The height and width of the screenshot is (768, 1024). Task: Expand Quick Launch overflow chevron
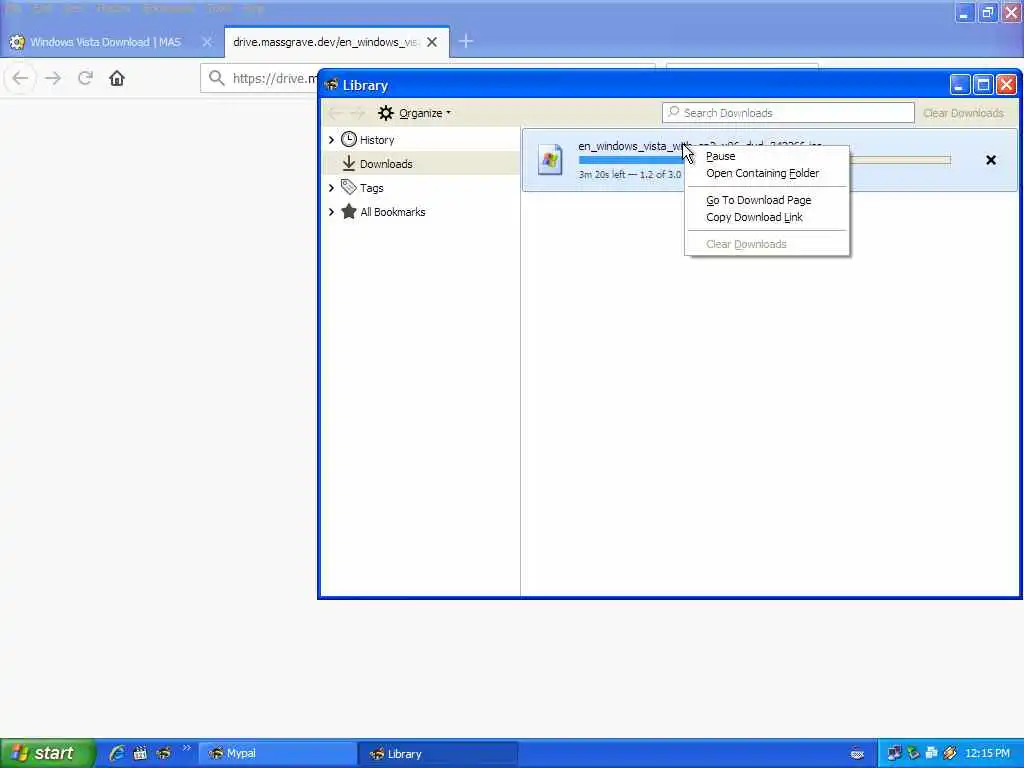[186, 748]
